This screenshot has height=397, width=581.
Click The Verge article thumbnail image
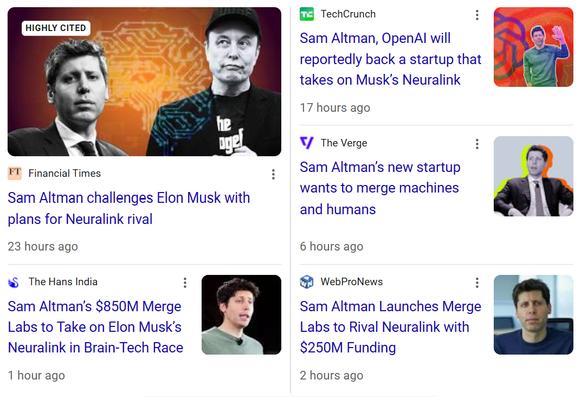tap(533, 176)
